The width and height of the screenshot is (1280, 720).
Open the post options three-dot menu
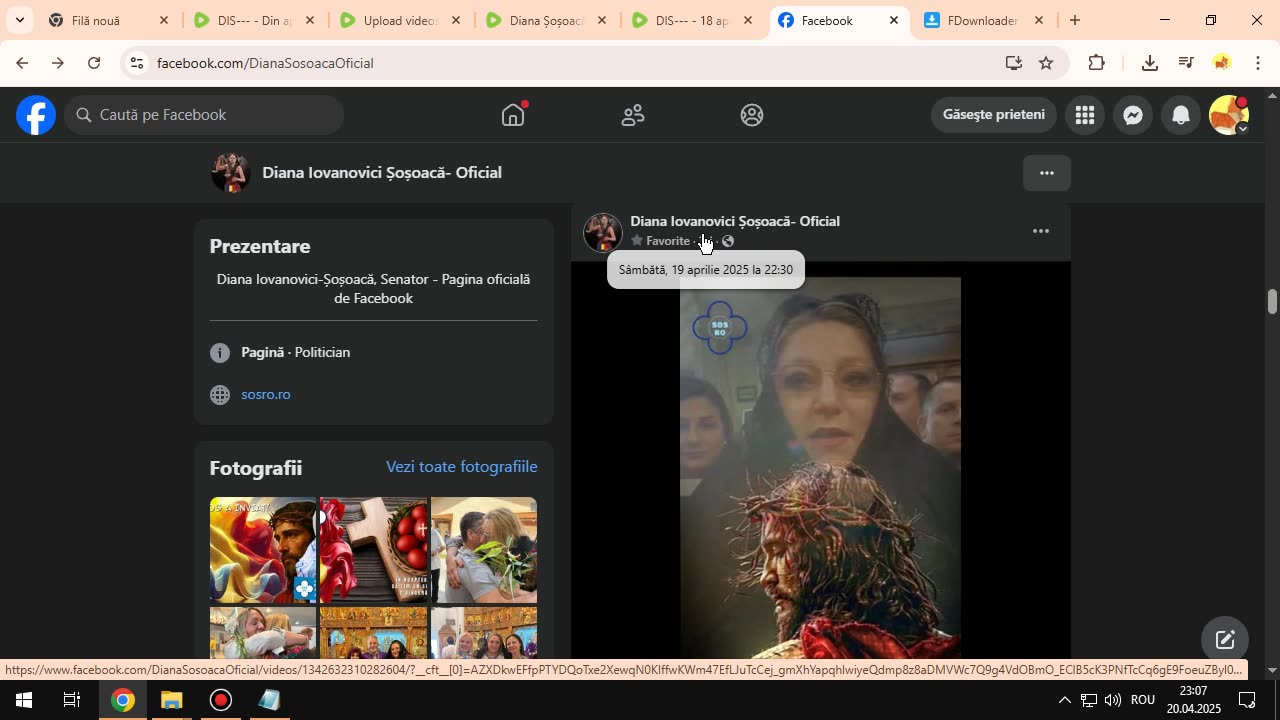(x=1041, y=231)
